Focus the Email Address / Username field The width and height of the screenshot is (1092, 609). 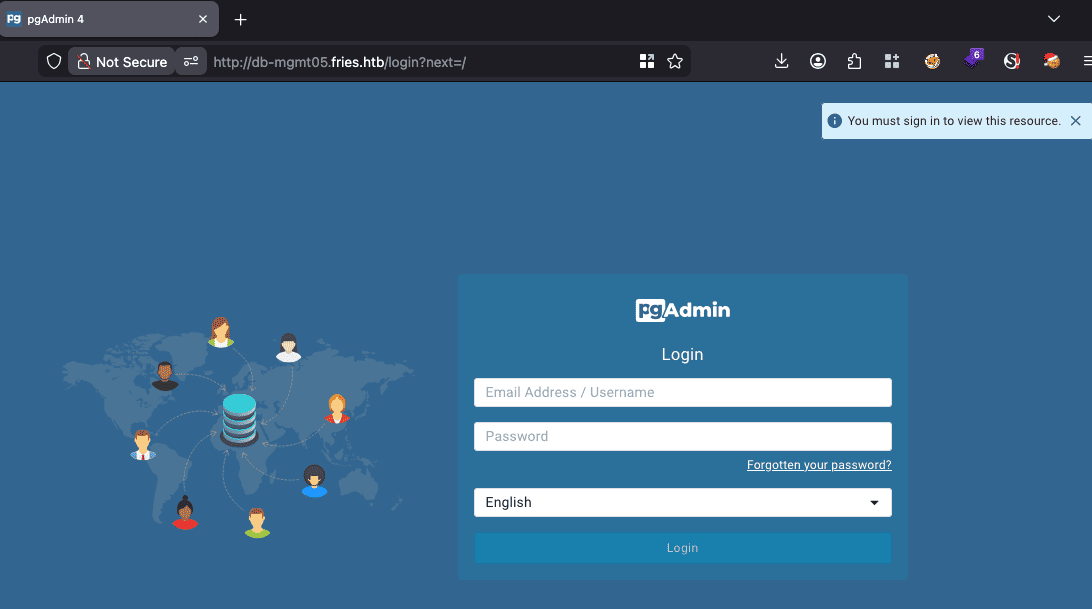[682, 392]
